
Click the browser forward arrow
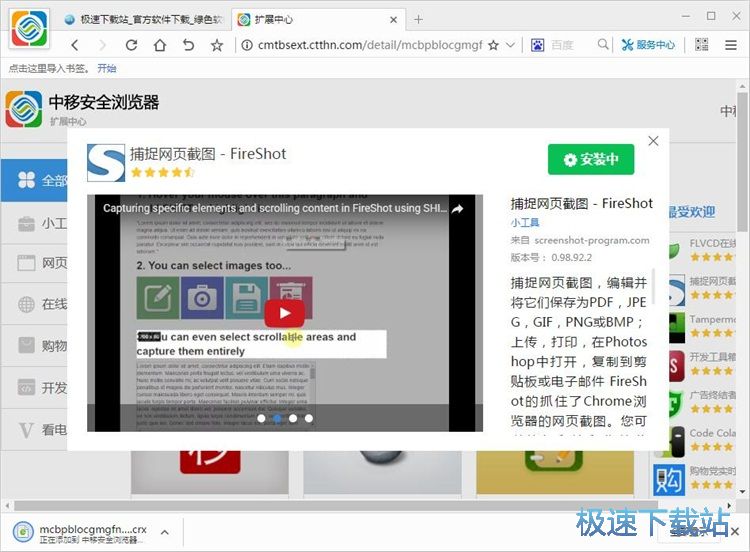(x=102, y=45)
